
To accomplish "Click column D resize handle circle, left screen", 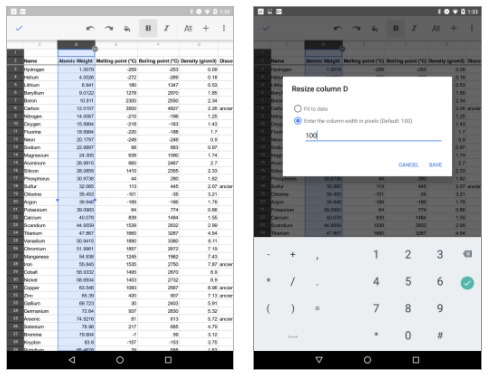I will point(95,49).
